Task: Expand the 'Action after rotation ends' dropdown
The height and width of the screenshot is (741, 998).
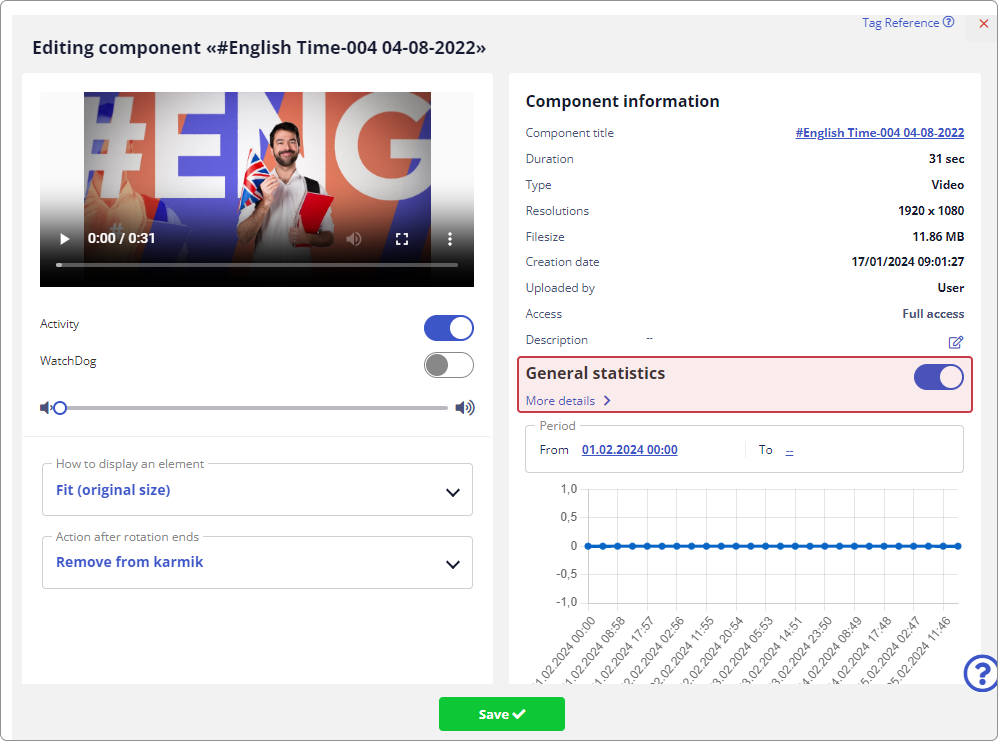Action: 257,562
